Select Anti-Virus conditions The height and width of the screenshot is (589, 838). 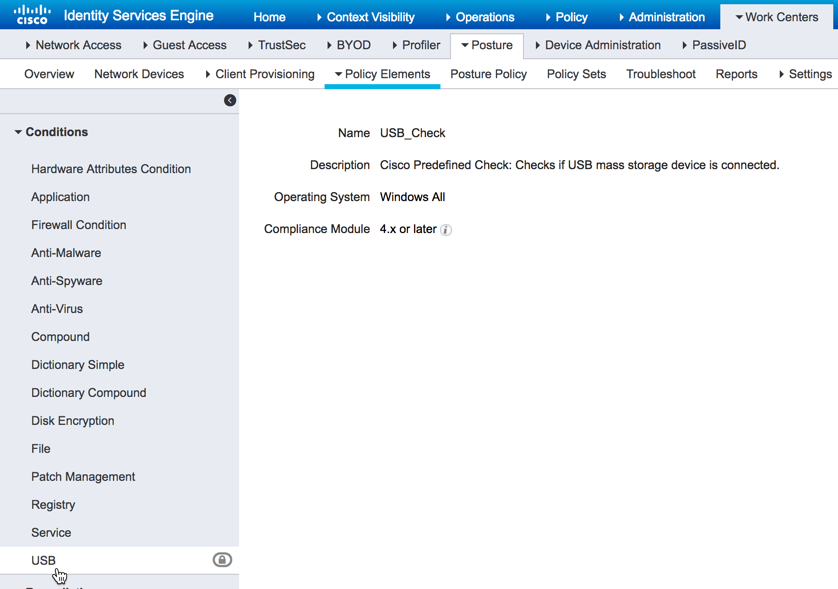(57, 309)
